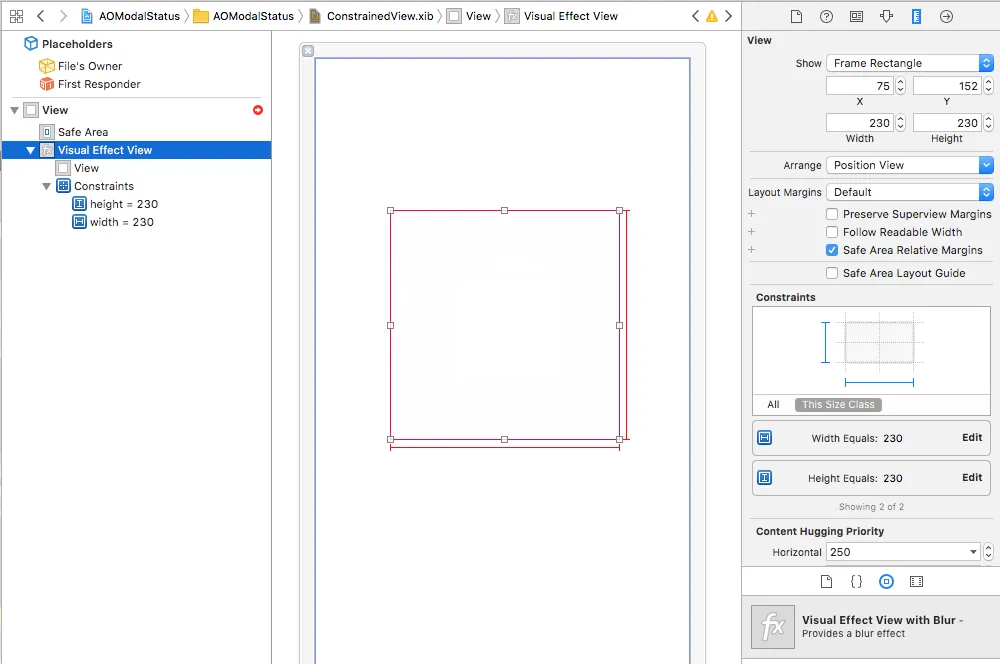1000x664 pixels.
Task: Click height constraint indicator in diagram
Action: point(825,343)
